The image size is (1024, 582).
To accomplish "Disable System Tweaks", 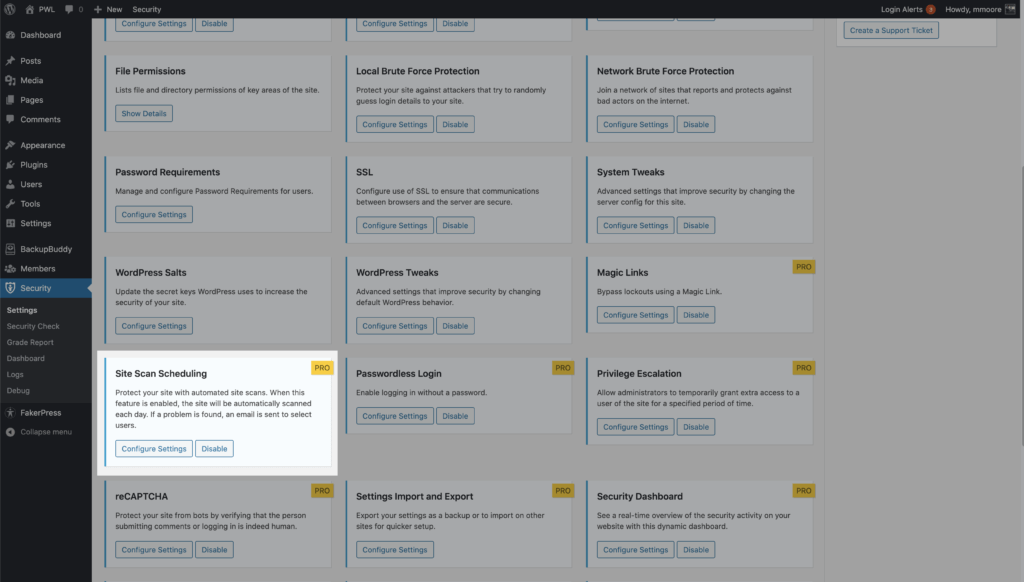I will pos(696,225).
